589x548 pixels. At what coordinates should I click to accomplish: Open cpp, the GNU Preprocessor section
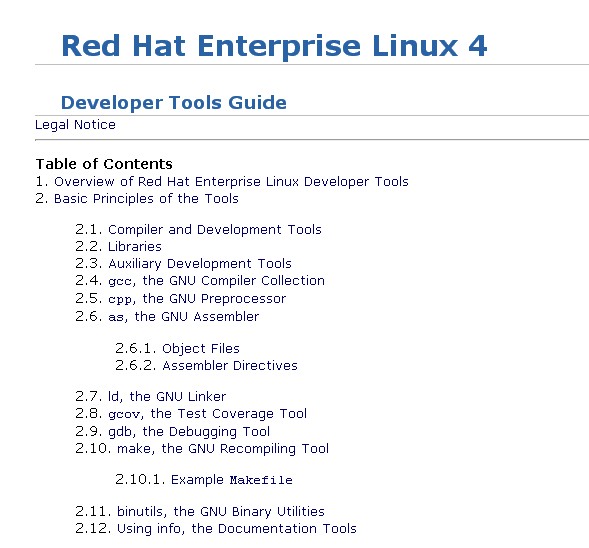click(197, 299)
